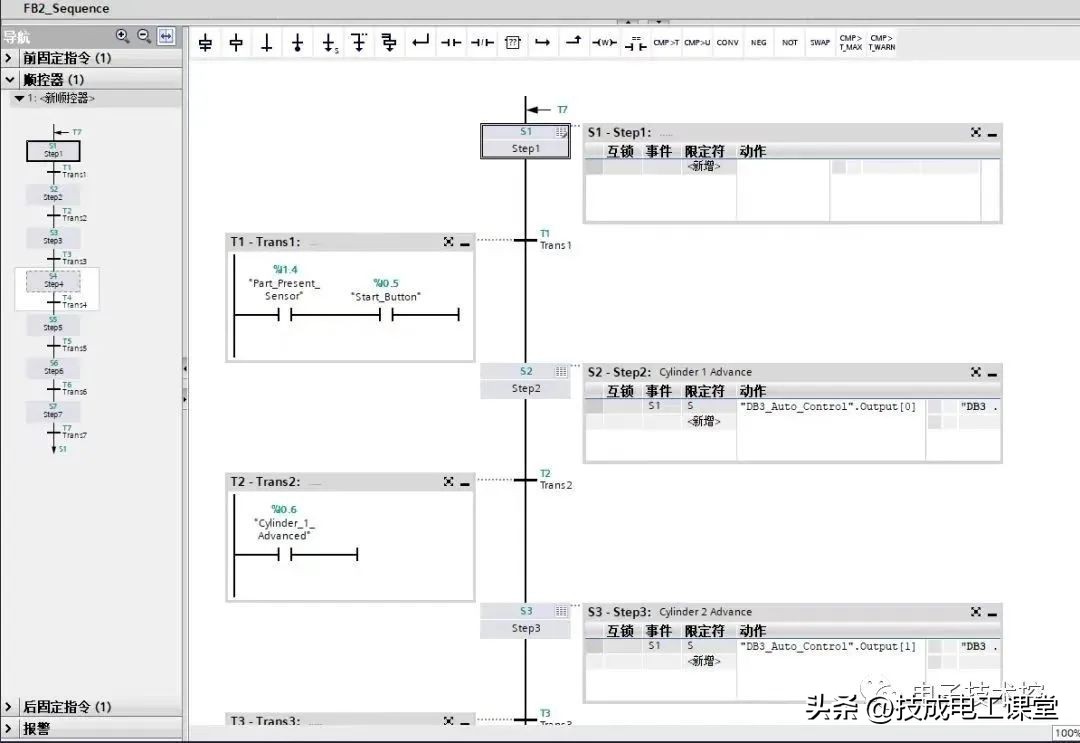This screenshot has height=743, width=1080.
Task: Select the 互锁 tab in S2-Step2 panel
Action: (620, 391)
